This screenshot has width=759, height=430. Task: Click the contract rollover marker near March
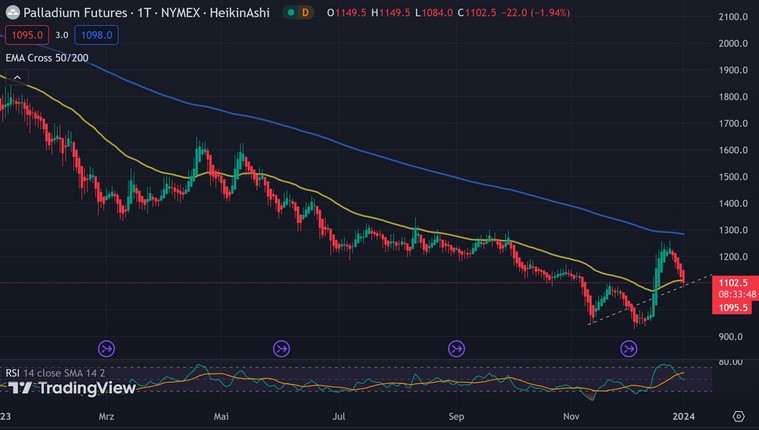click(x=106, y=348)
